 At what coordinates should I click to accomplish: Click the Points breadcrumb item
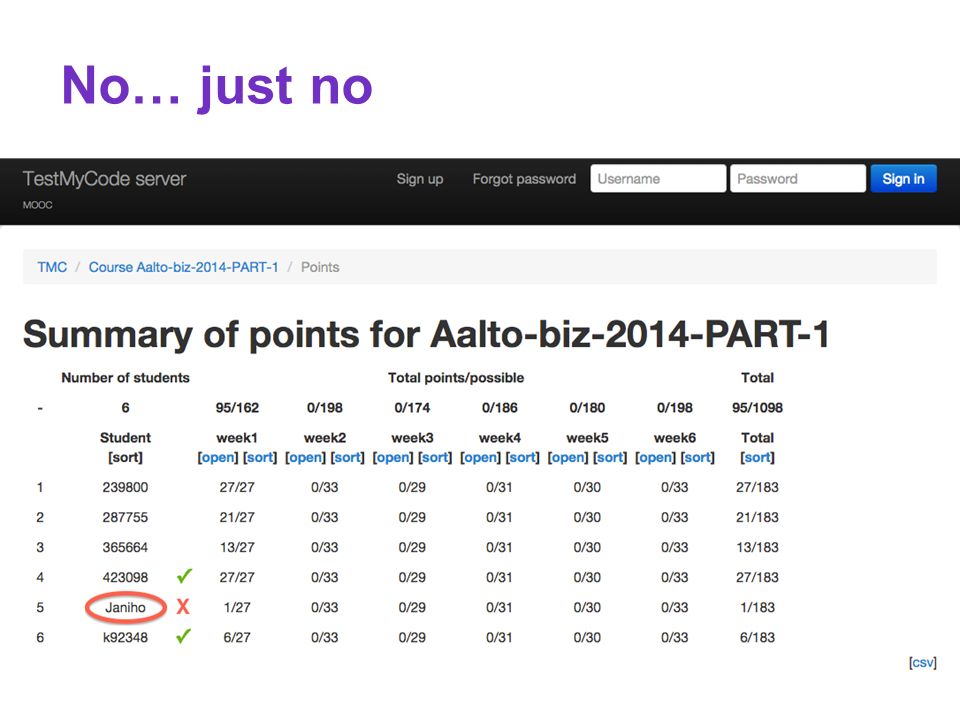pos(320,267)
